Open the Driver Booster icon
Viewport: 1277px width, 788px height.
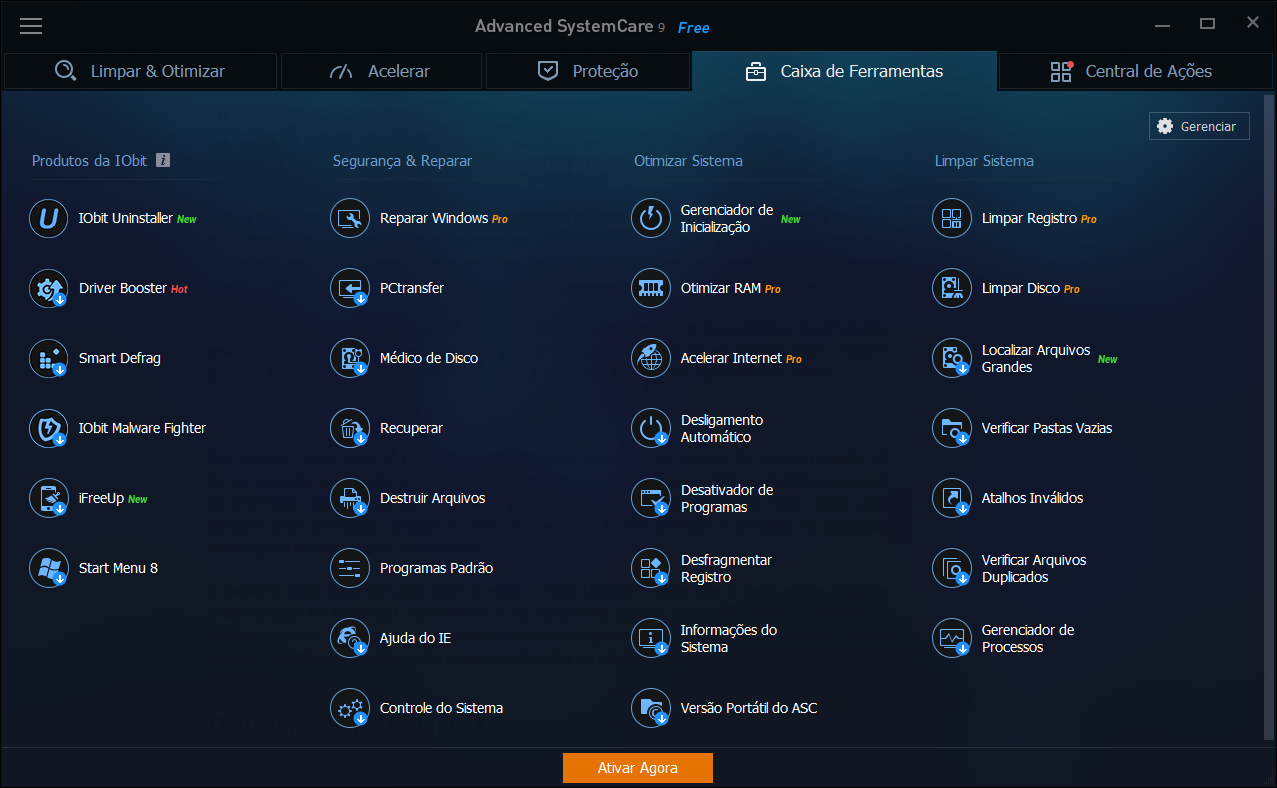(x=49, y=288)
